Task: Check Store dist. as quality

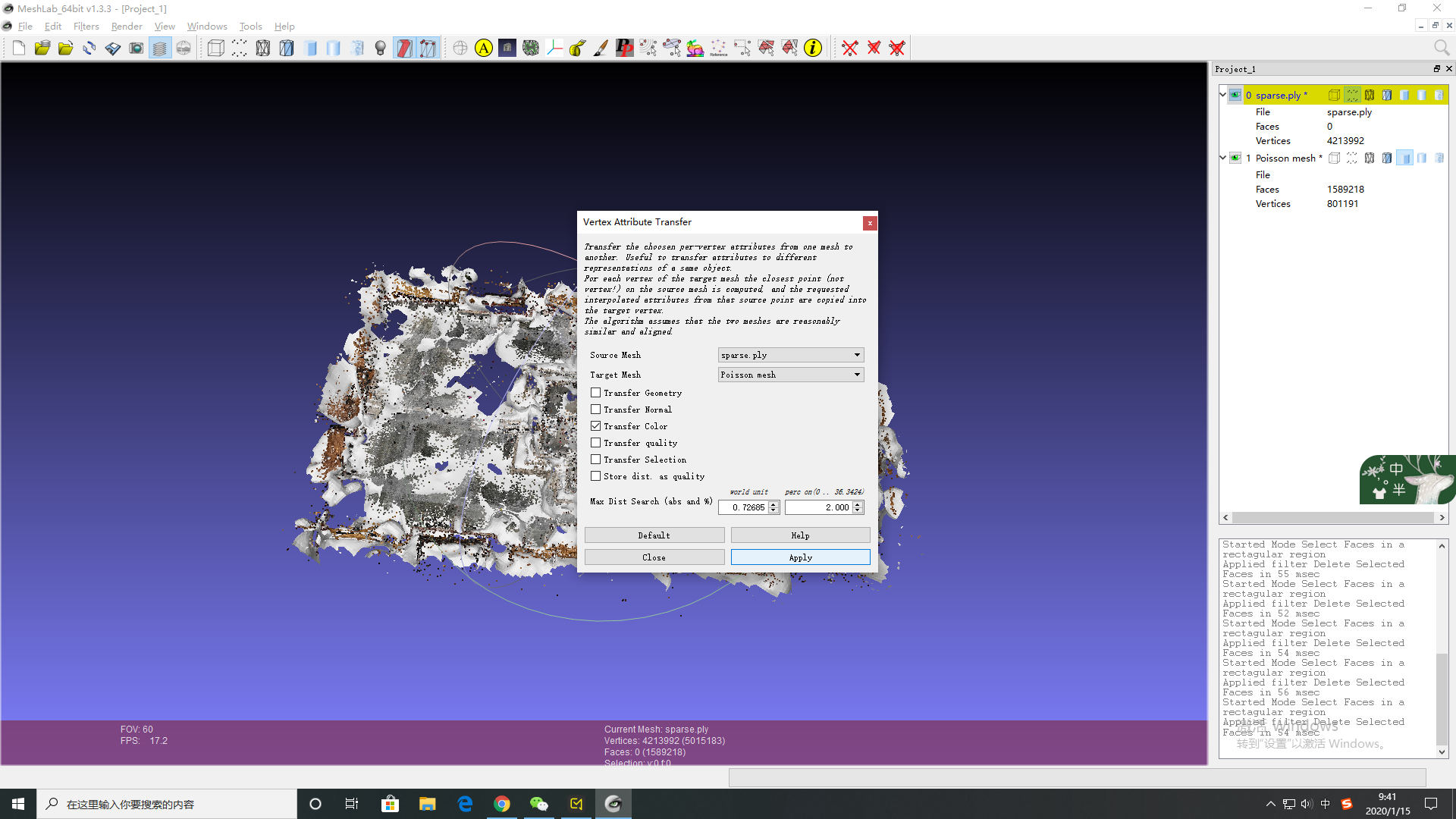Action: 596,476
